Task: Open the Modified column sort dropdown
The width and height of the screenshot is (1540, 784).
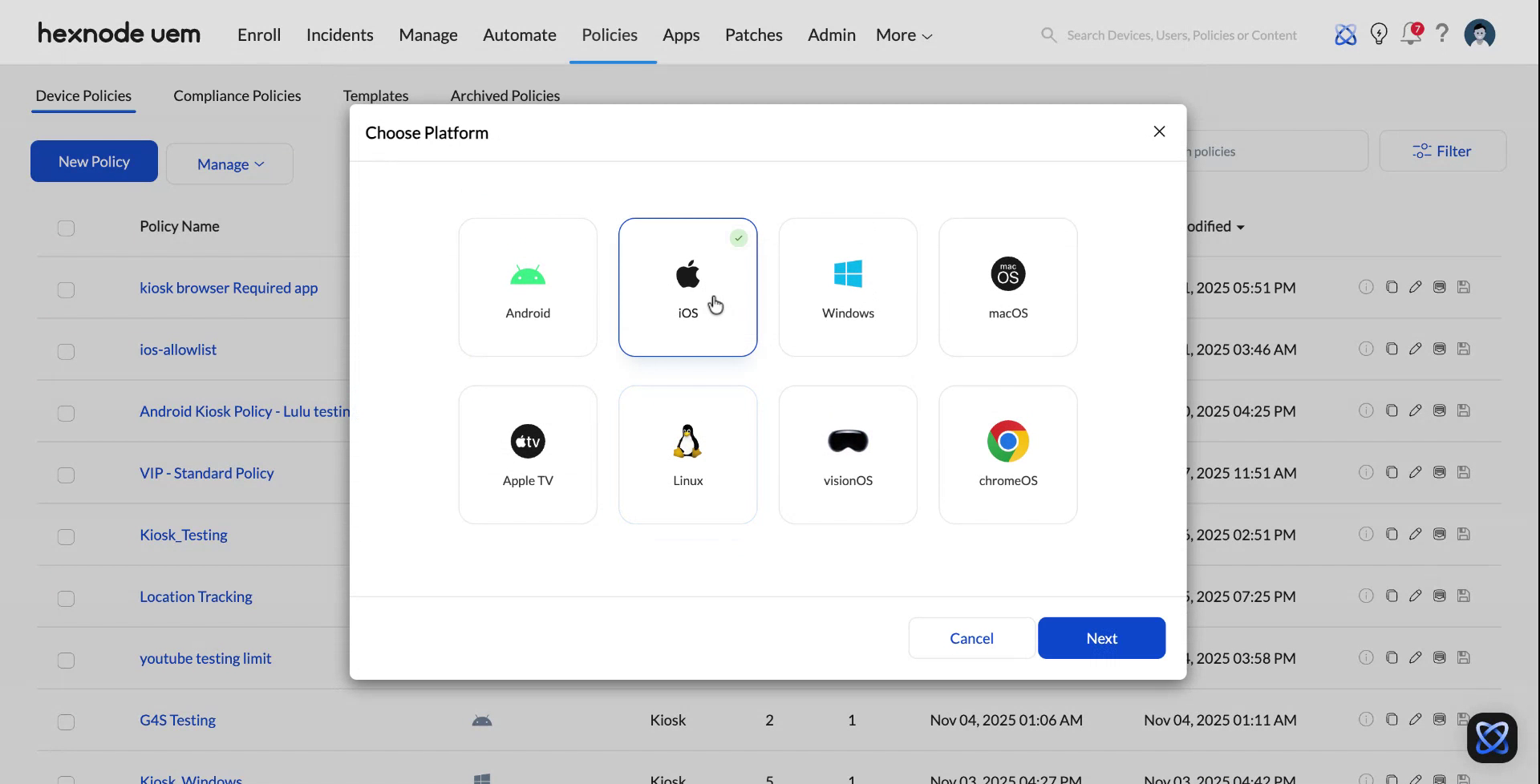Action: pyautogui.click(x=1239, y=227)
